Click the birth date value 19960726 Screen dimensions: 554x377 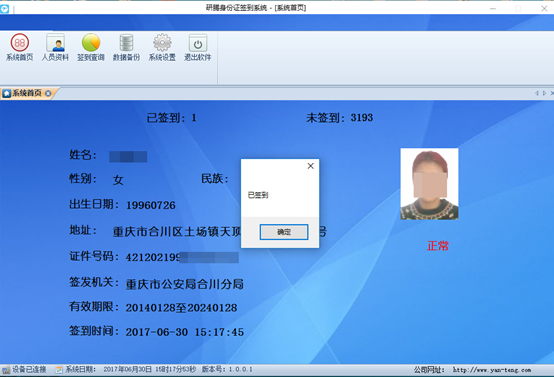pyautogui.click(x=151, y=205)
